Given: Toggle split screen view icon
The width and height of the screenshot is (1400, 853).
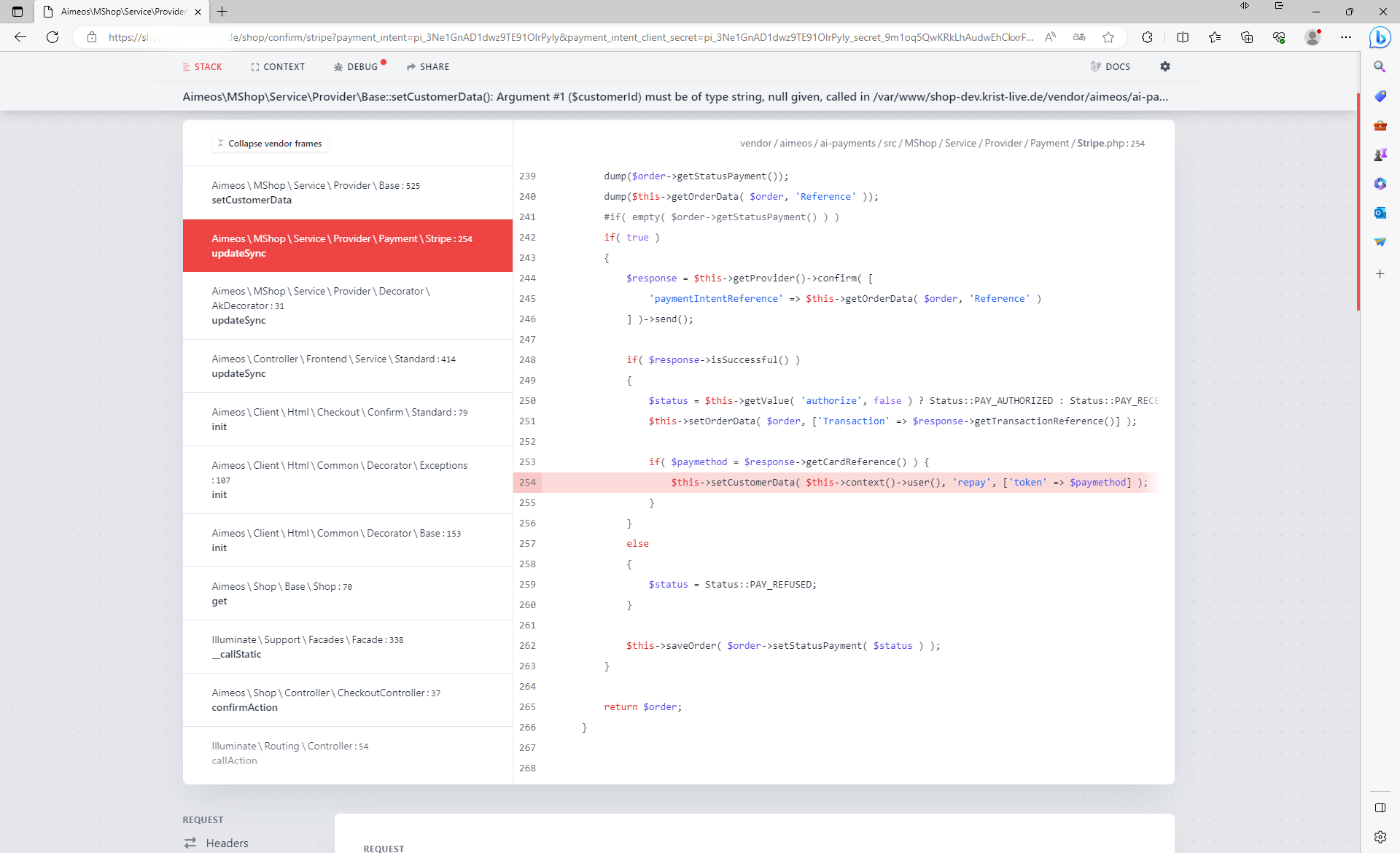Looking at the screenshot, I should click(1183, 37).
